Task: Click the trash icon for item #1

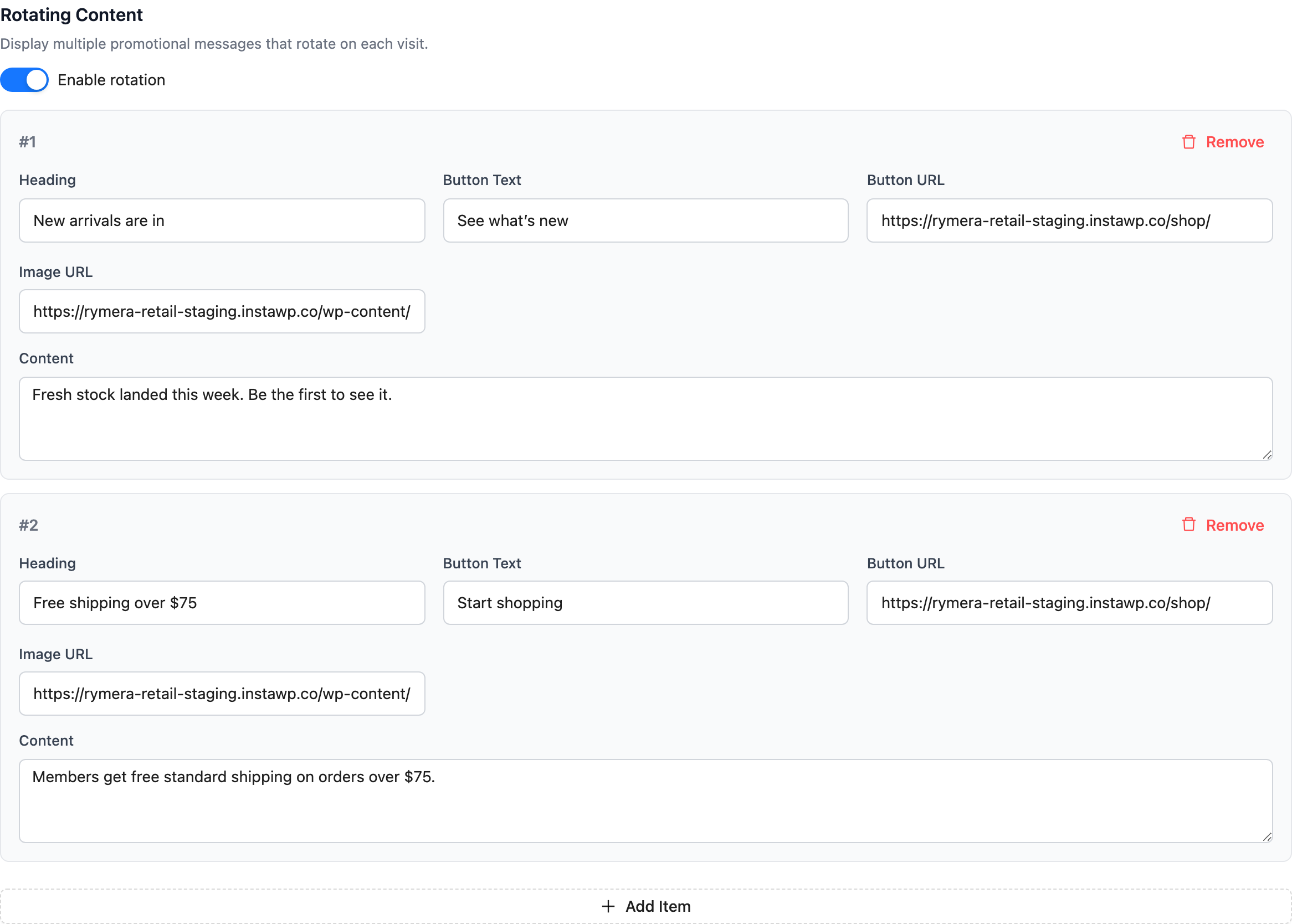Action: (1188, 142)
